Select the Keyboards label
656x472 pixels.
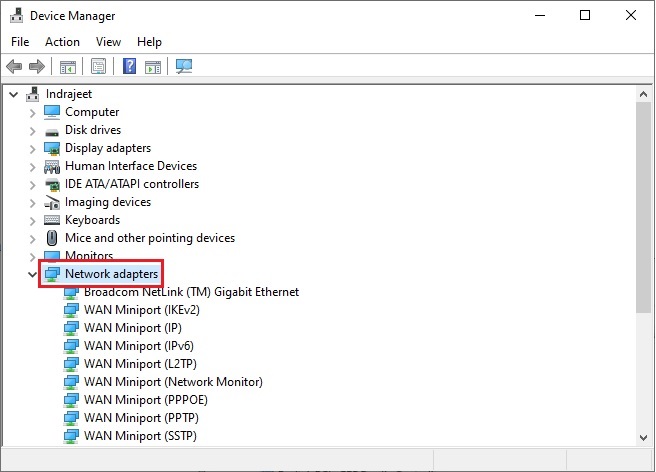(92, 220)
